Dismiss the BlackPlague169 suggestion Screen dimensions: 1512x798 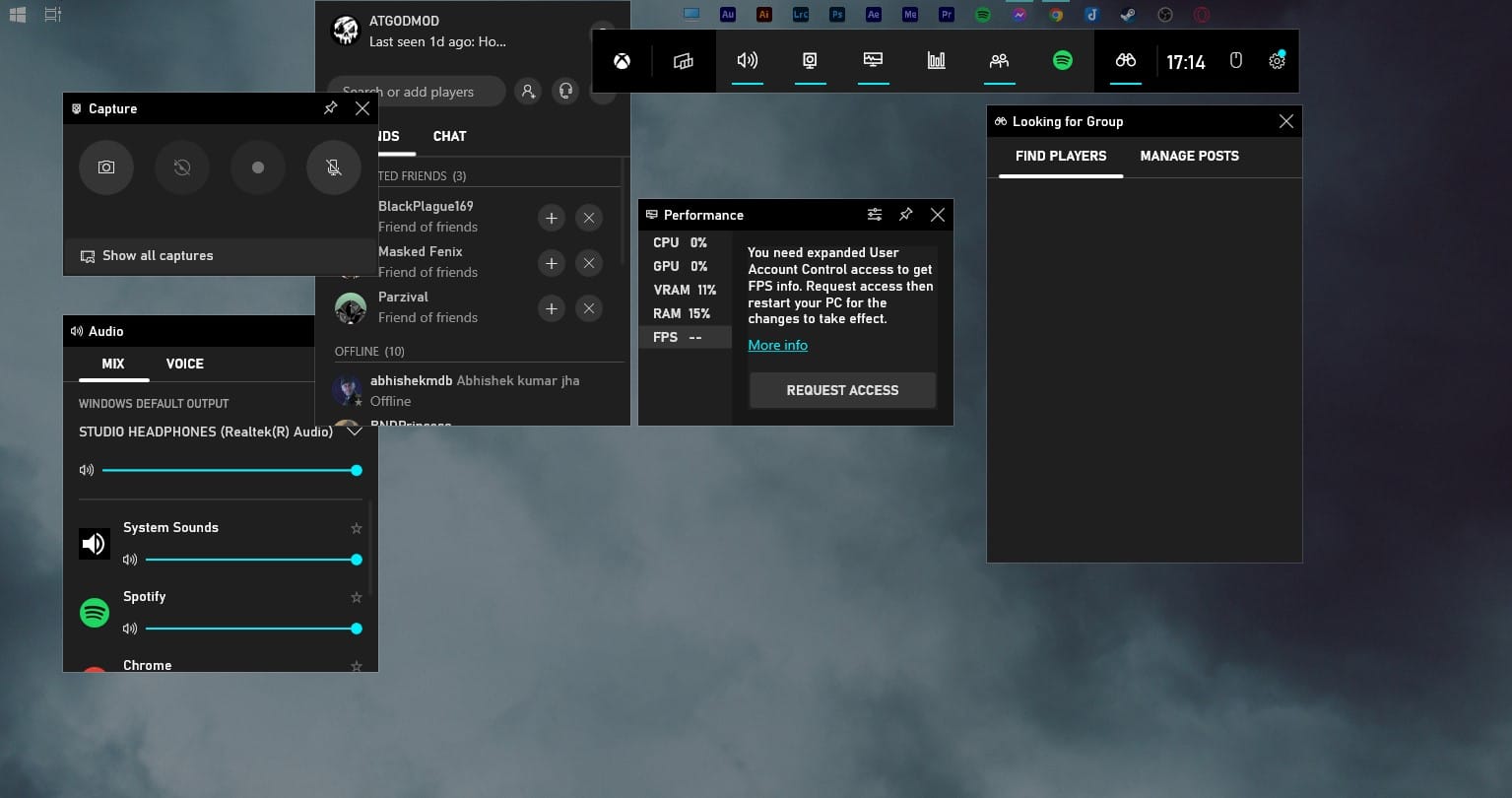point(589,218)
